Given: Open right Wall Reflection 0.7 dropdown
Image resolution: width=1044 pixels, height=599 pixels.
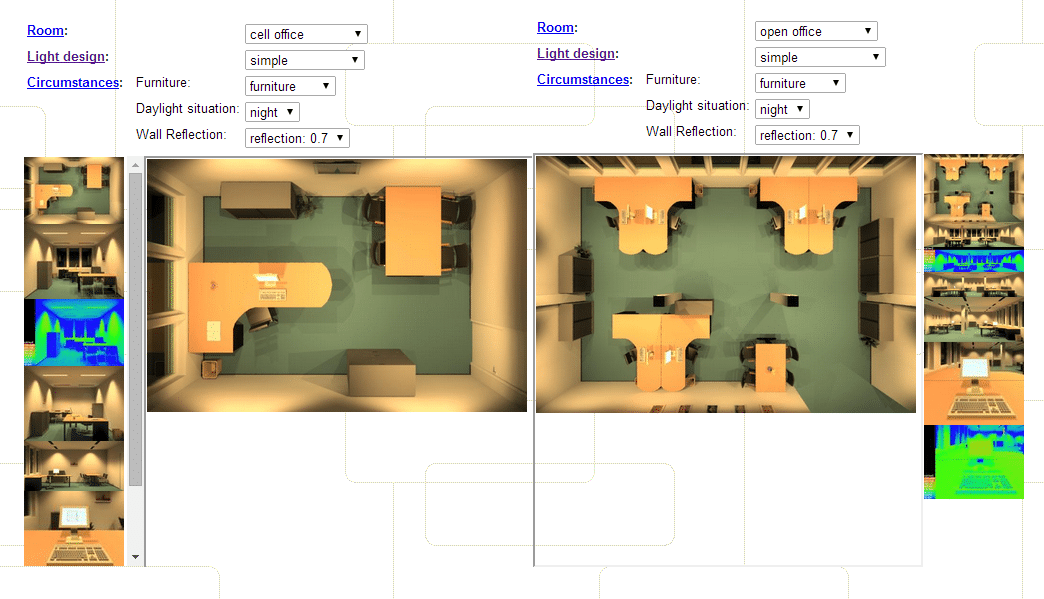Looking at the screenshot, I should [x=807, y=135].
